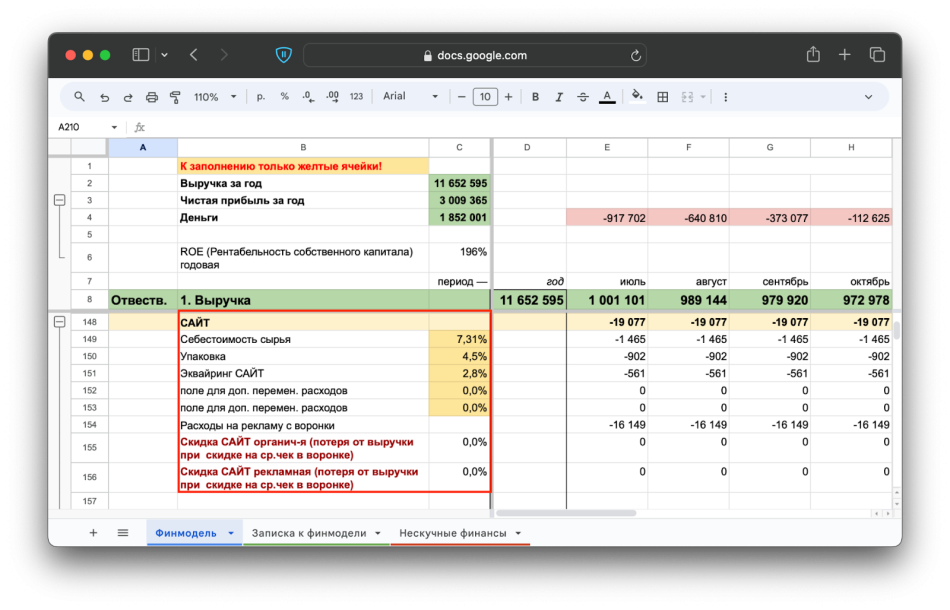Open the fill color picker
This screenshot has width=950, height=610.
(x=636, y=97)
